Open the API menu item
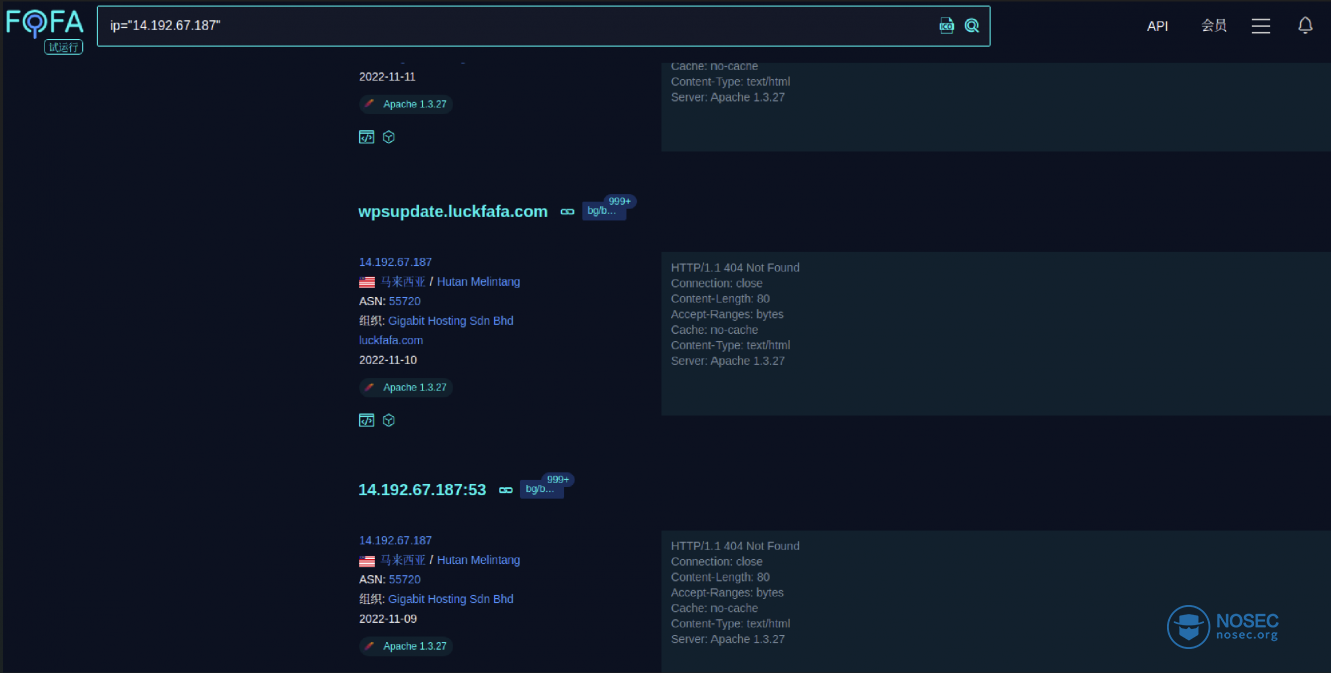 pyautogui.click(x=1158, y=26)
